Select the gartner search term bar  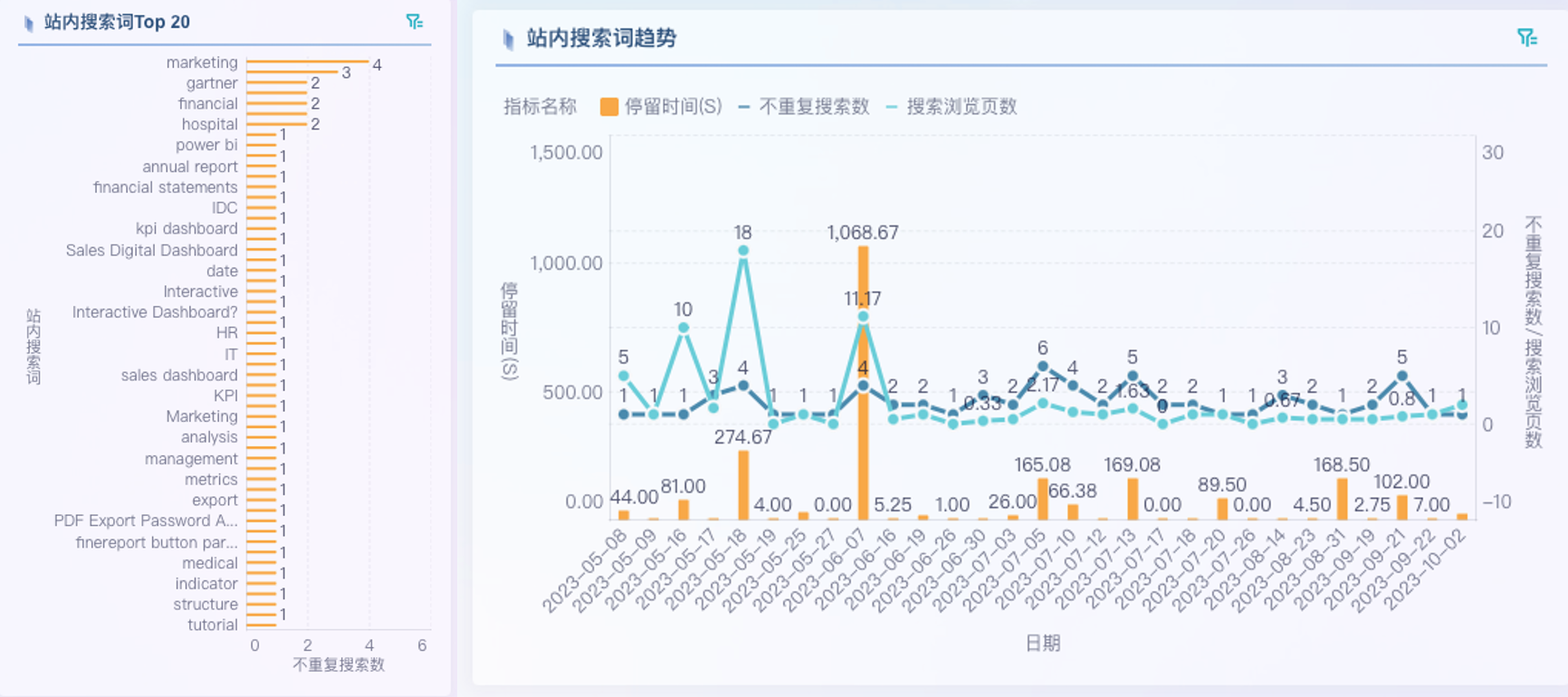coord(276,82)
